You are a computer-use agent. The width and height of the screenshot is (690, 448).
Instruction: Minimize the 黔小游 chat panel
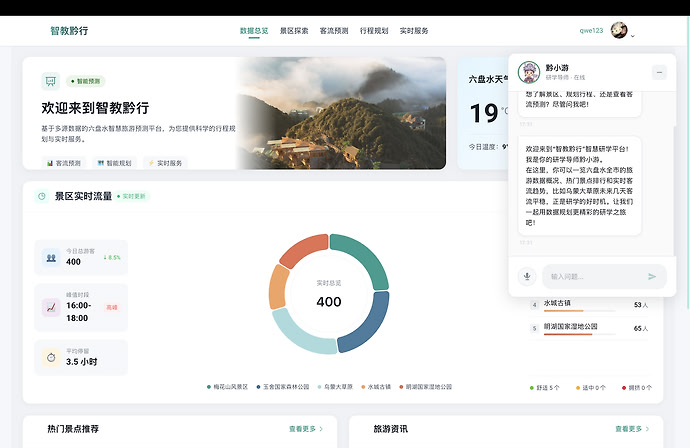tap(659, 72)
